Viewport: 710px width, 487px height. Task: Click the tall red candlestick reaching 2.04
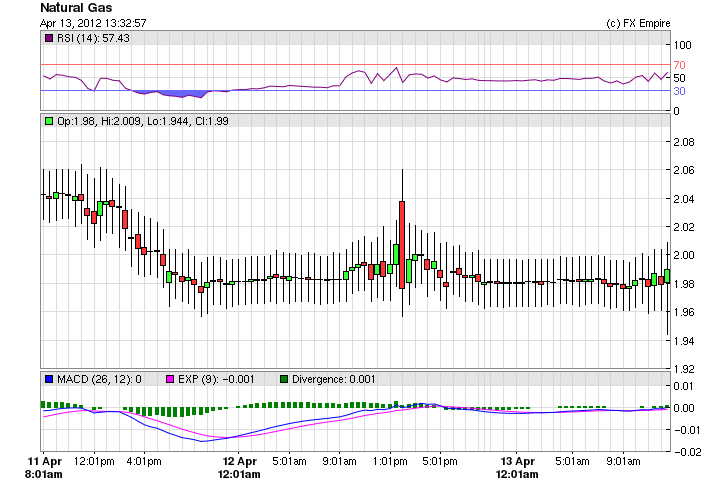[402, 244]
